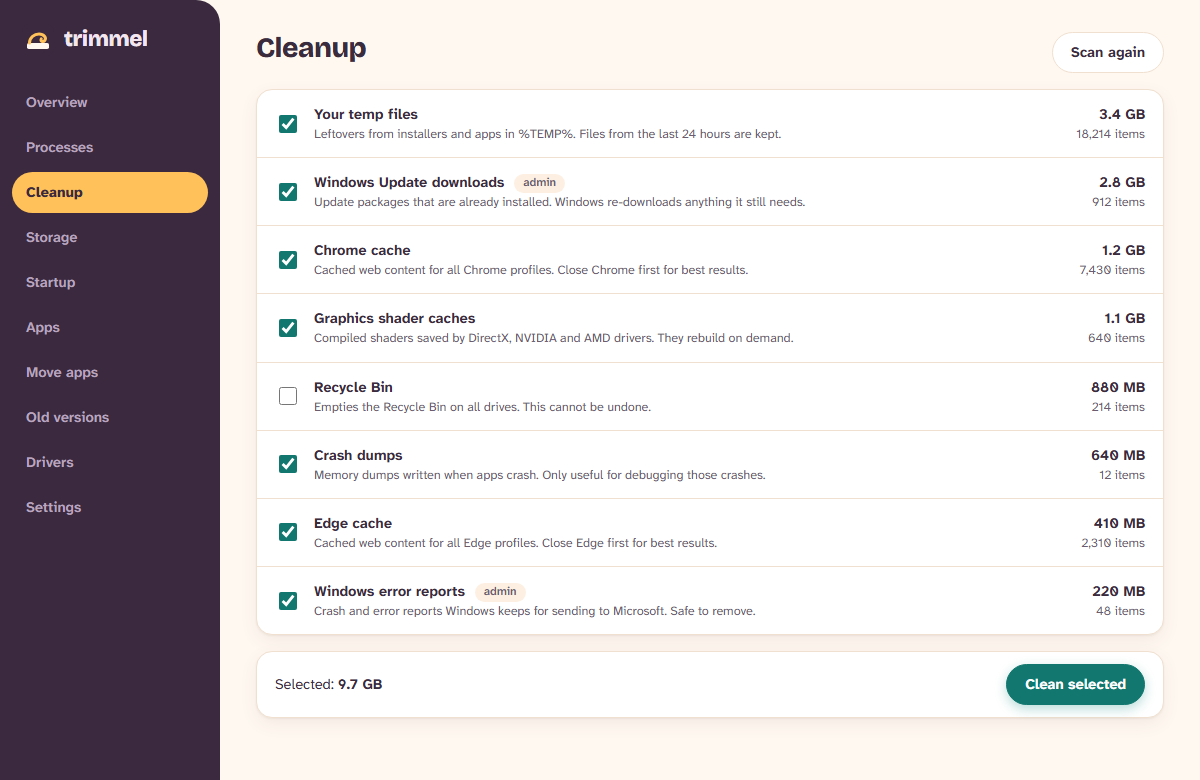The width and height of the screenshot is (1200, 780).
Task: Click the 'Leftovers from installers' description
Action: pyautogui.click(x=548, y=134)
